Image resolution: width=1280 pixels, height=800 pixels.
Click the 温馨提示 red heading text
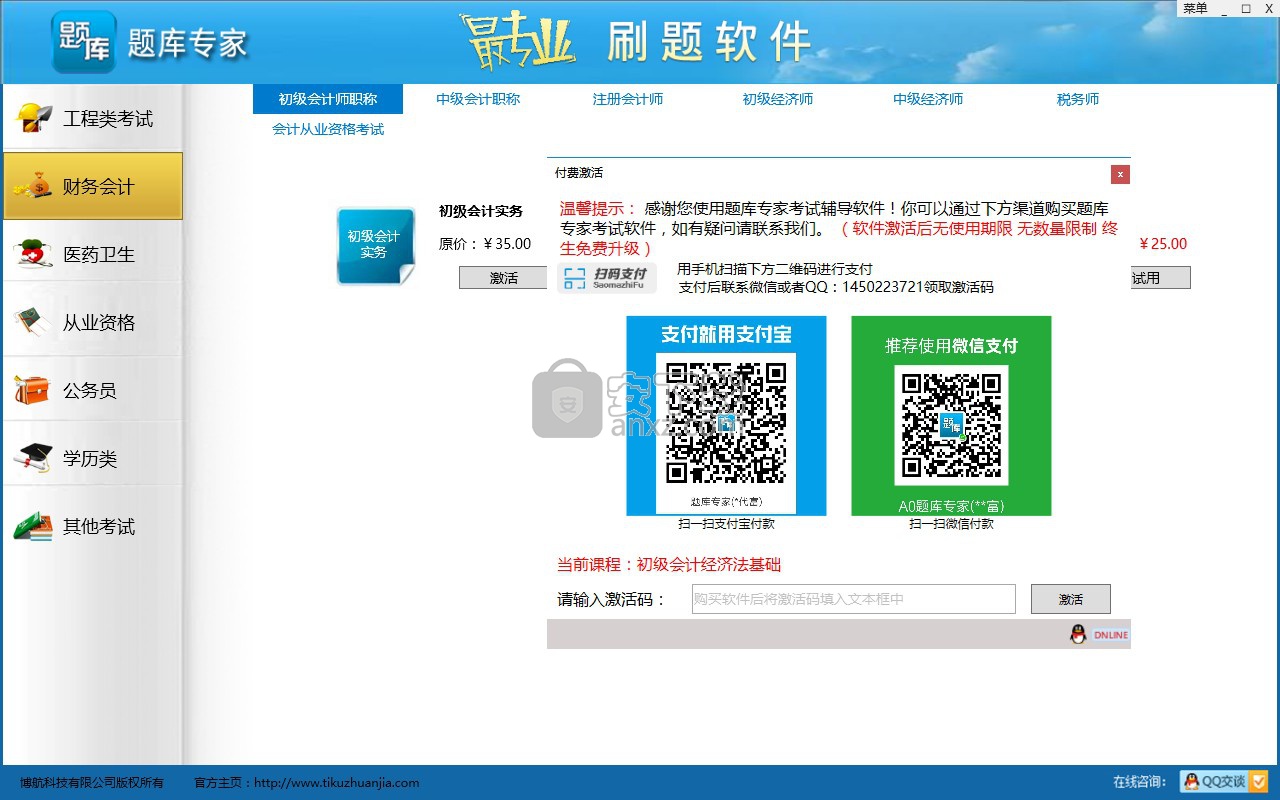click(598, 209)
